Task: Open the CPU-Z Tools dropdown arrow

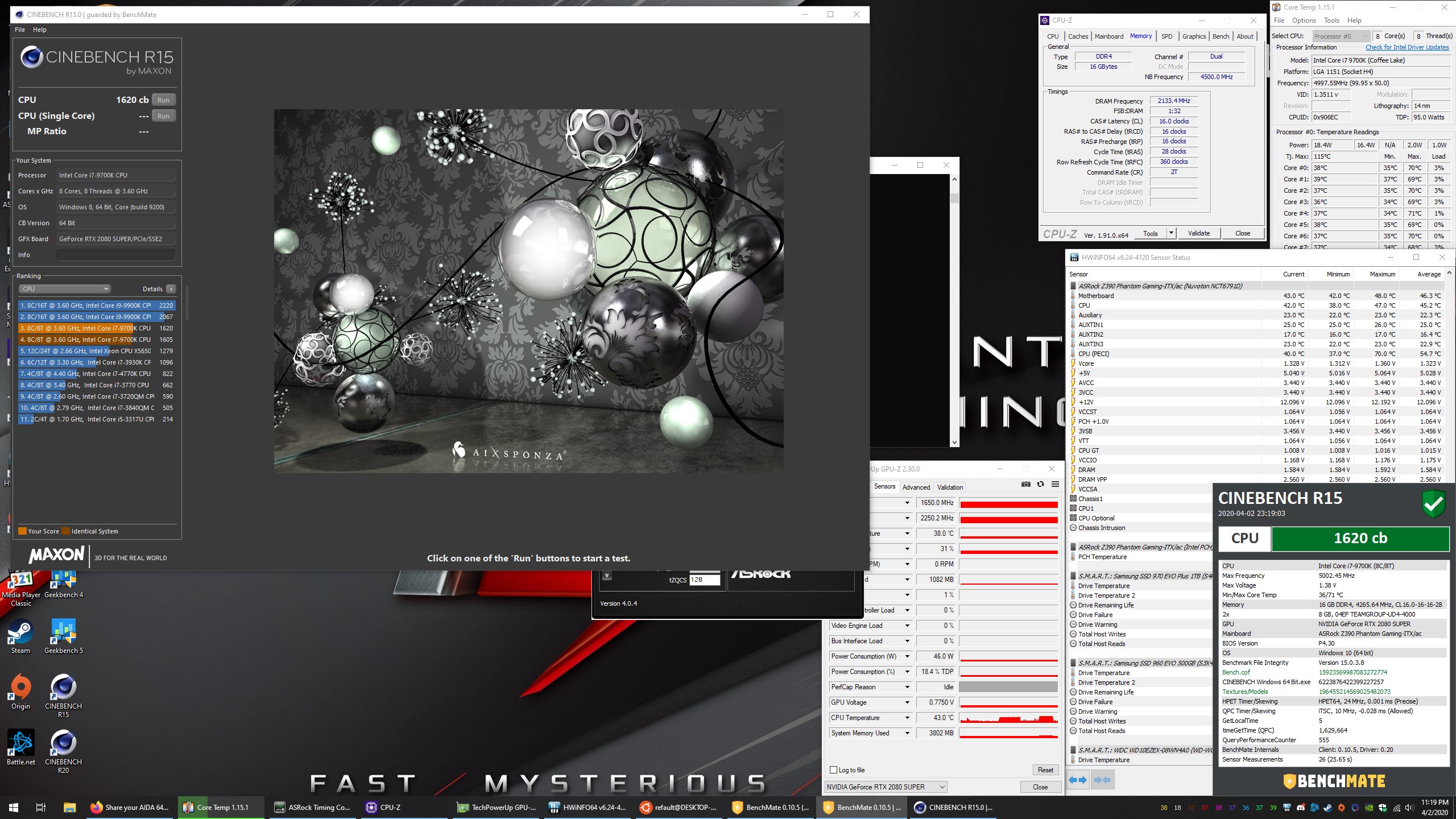Action: pyautogui.click(x=1171, y=233)
